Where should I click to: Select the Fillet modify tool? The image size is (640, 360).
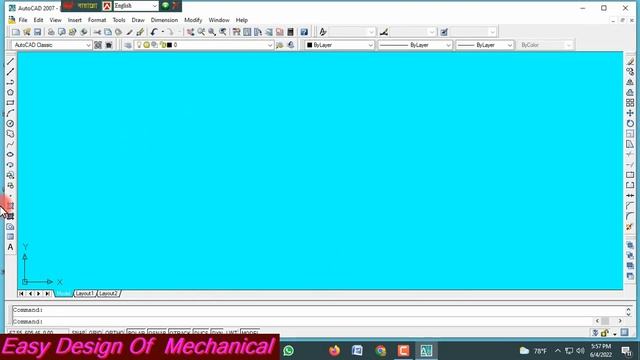pos(630,216)
